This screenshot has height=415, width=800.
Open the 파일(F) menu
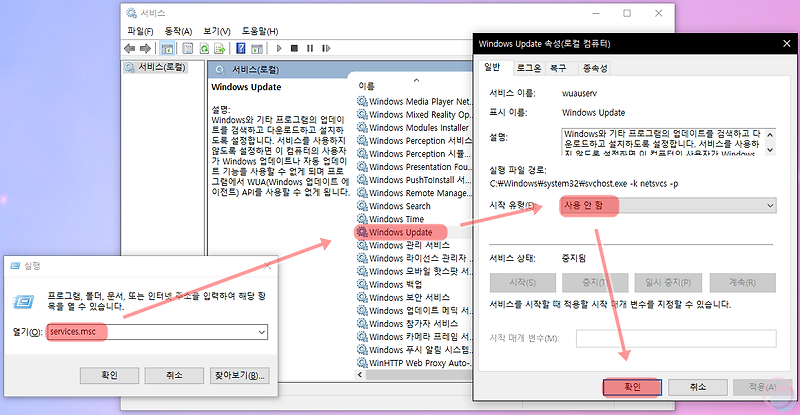[x=140, y=32]
